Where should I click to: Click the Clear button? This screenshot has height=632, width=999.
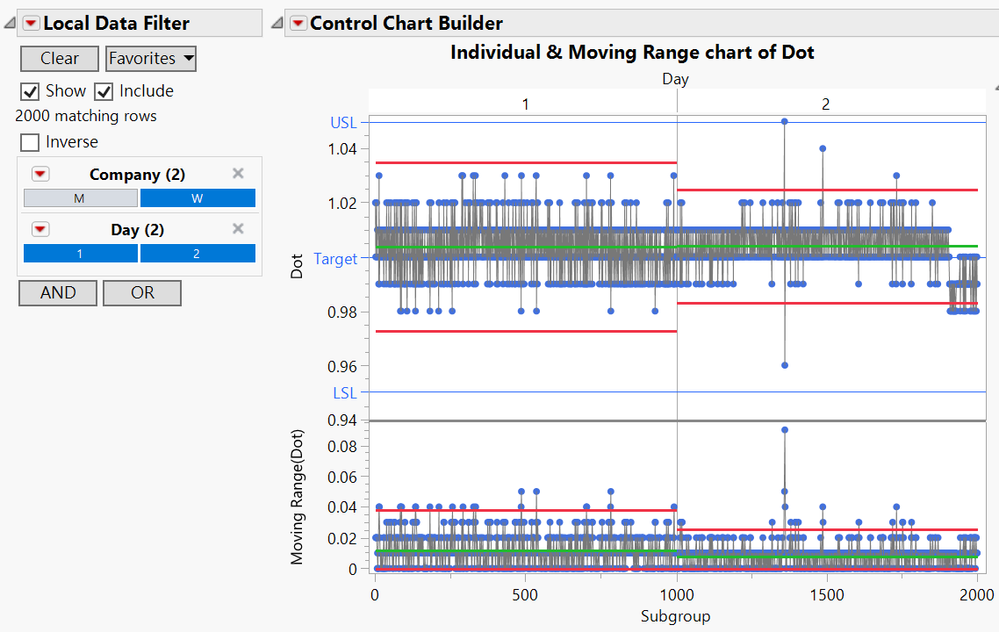click(60, 59)
